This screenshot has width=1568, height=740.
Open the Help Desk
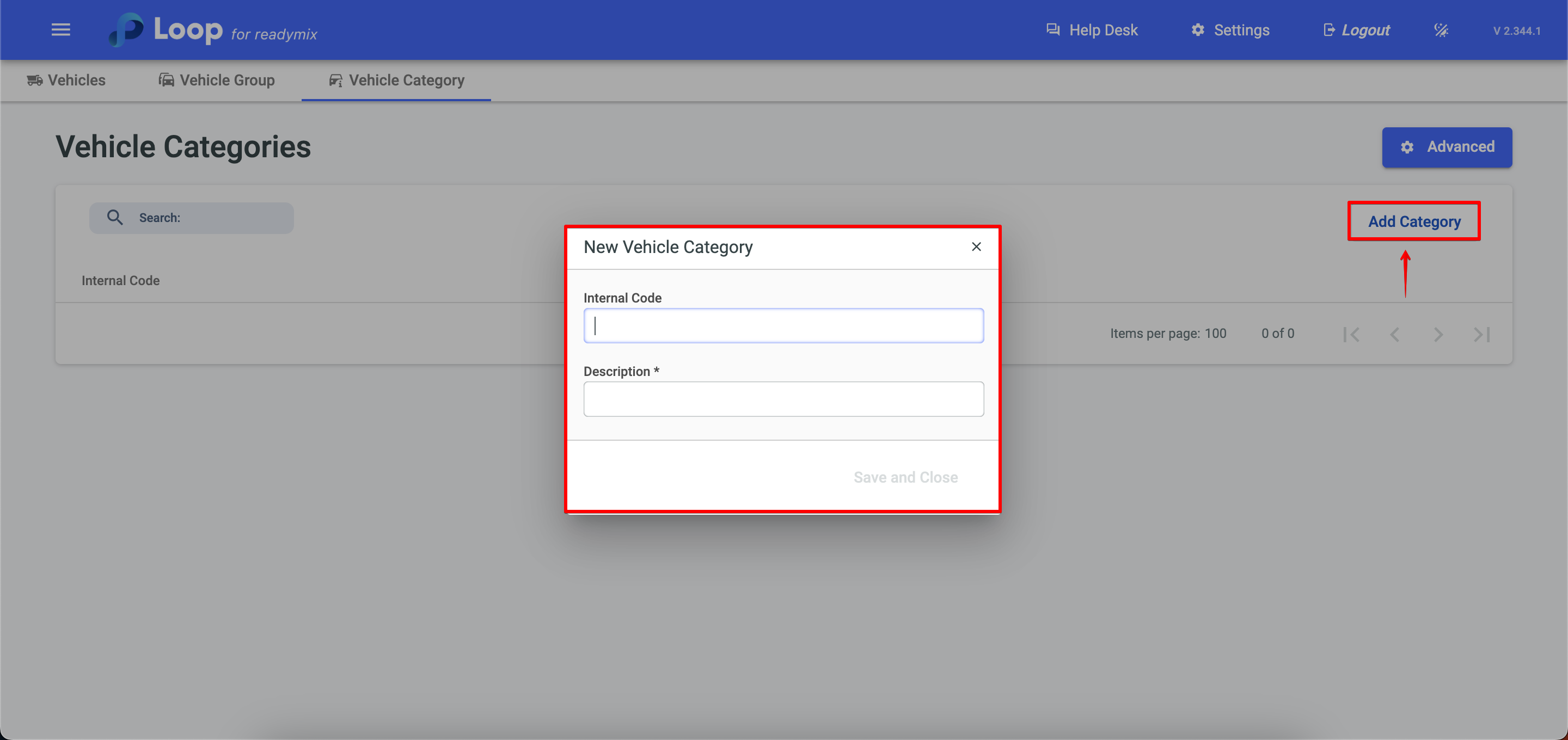1092,30
